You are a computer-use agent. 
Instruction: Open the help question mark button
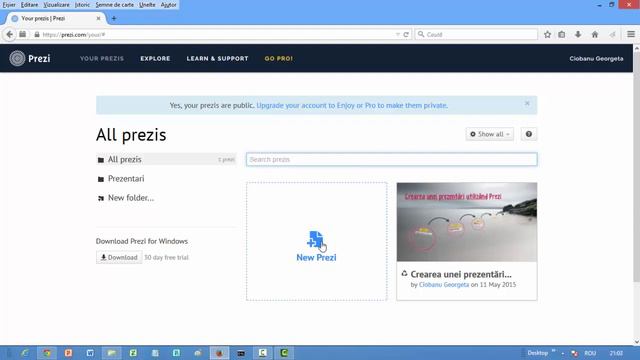(x=529, y=134)
